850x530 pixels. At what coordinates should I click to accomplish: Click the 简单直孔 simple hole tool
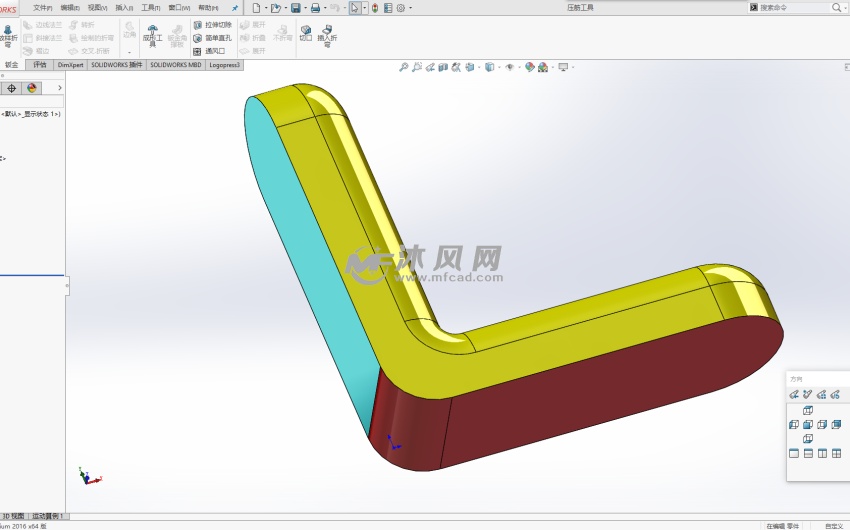point(213,38)
